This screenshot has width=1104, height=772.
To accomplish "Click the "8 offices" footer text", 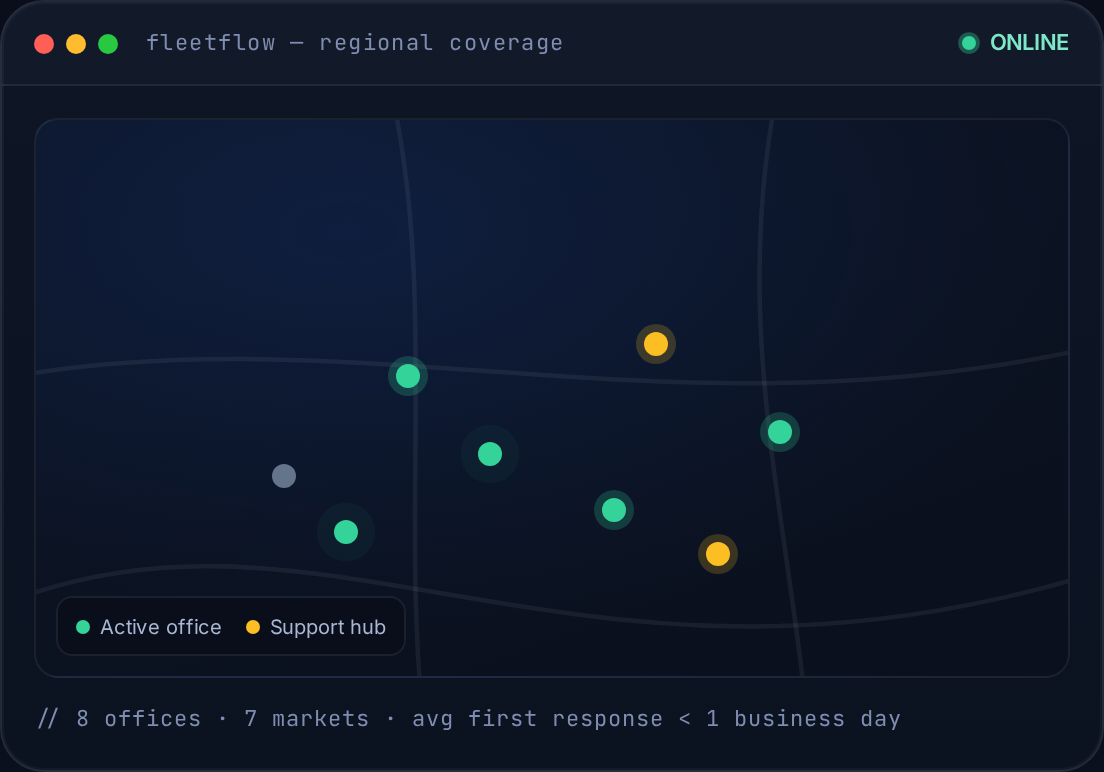I will pos(139,718).
